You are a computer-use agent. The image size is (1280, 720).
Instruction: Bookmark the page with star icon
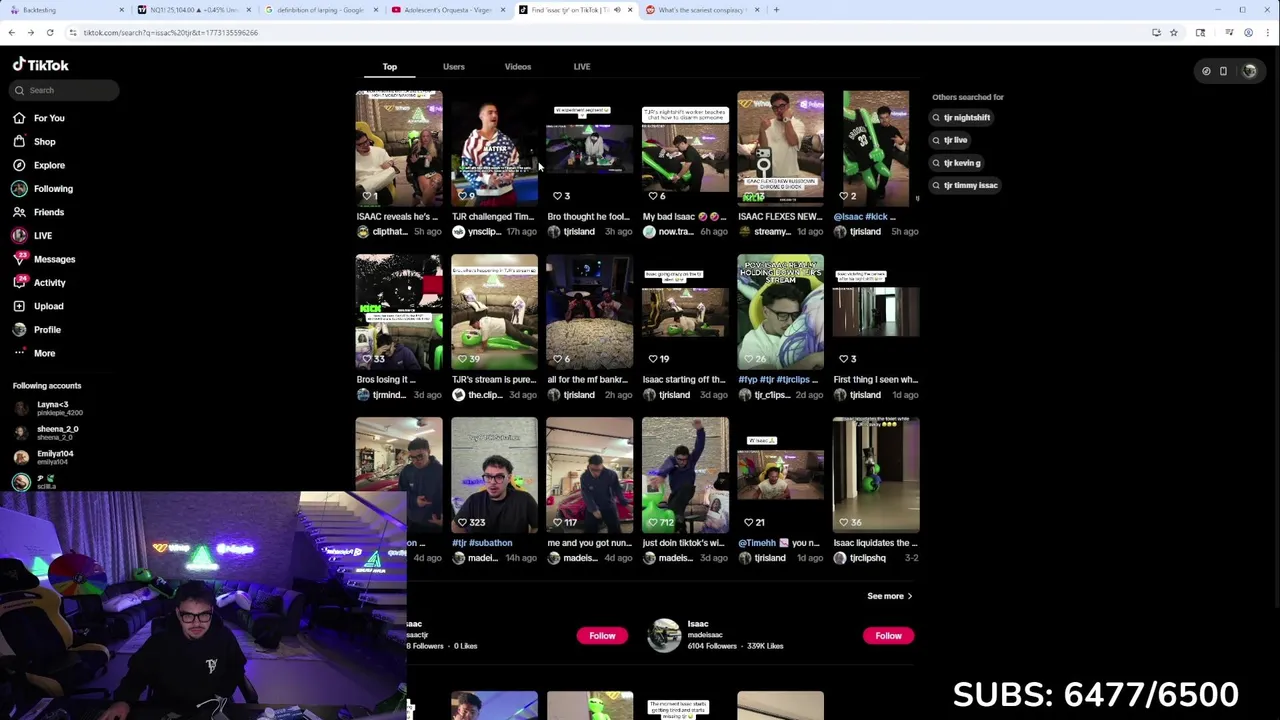click(1174, 33)
